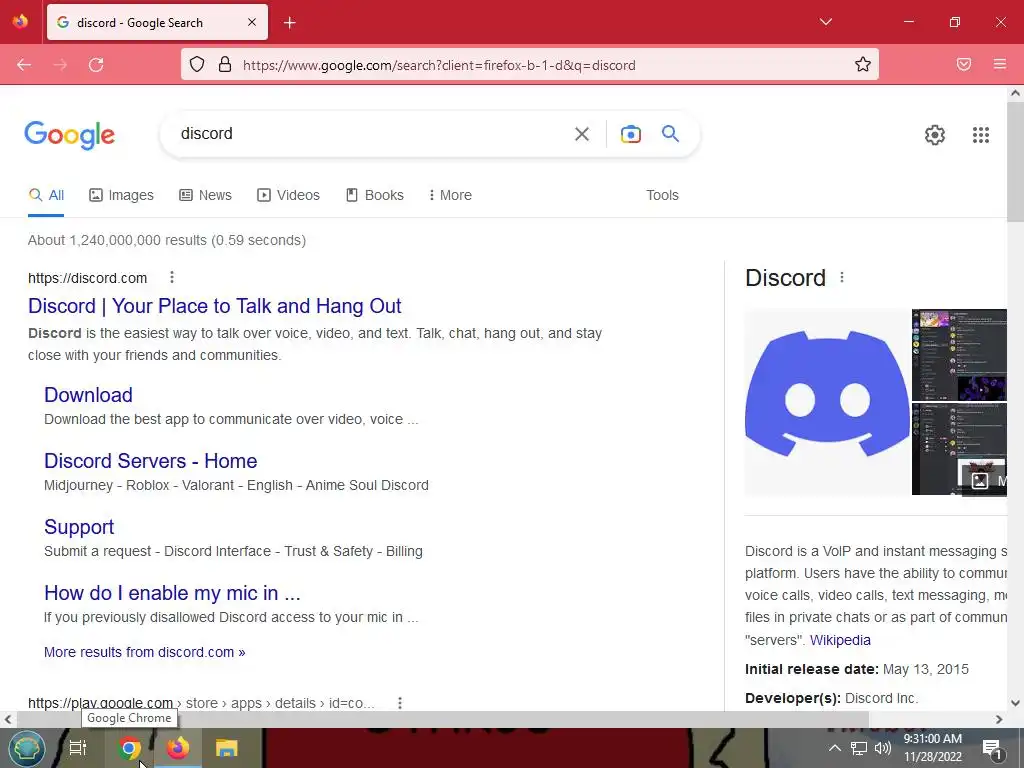Clear the Google search box text
This screenshot has width=1024, height=768.
click(581, 134)
